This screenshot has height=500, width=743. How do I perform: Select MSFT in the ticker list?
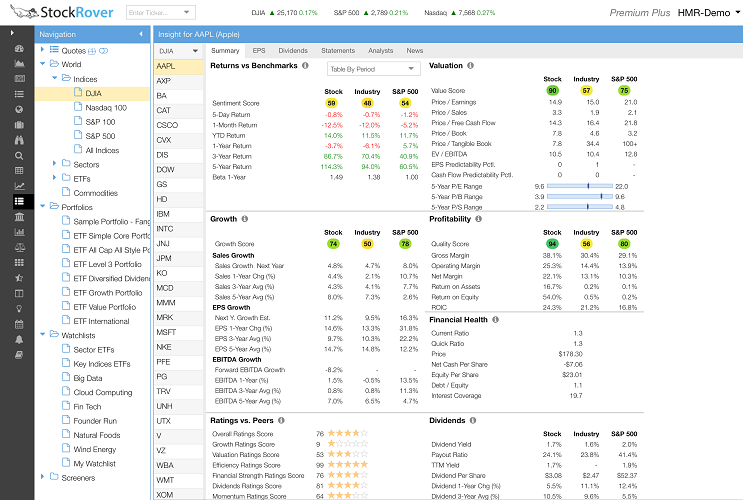[165, 332]
